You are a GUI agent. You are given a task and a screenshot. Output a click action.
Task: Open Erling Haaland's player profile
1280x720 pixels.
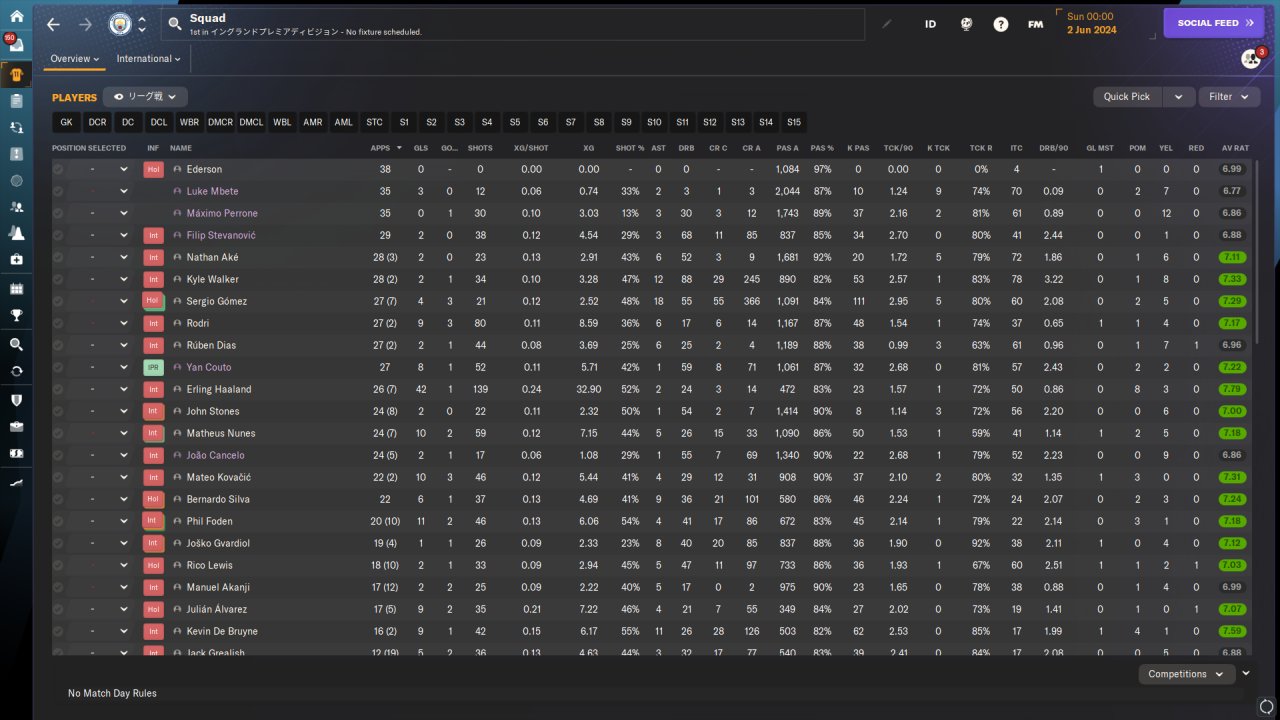click(219, 389)
